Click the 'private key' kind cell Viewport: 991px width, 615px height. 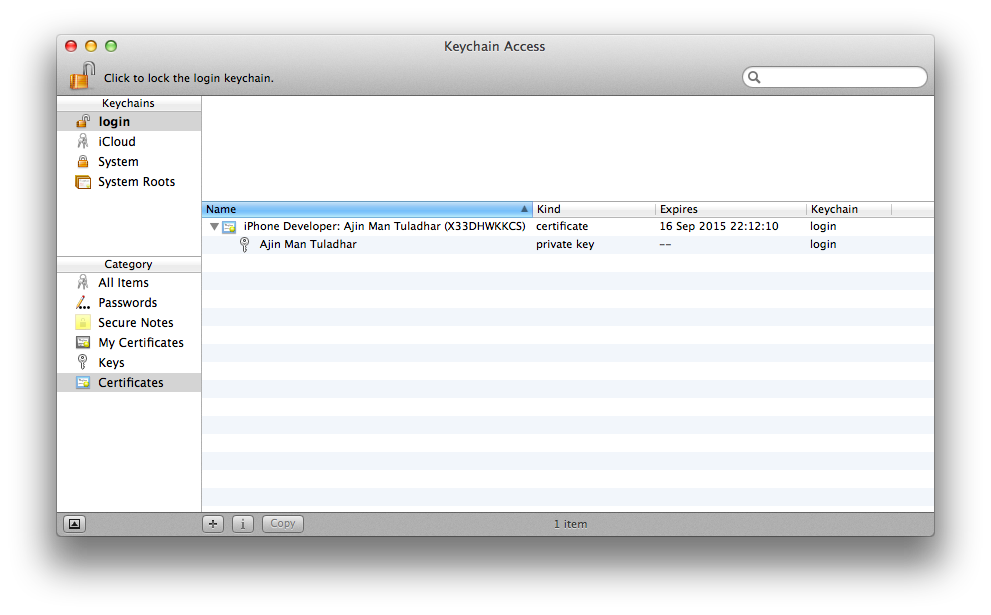(565, 245)
